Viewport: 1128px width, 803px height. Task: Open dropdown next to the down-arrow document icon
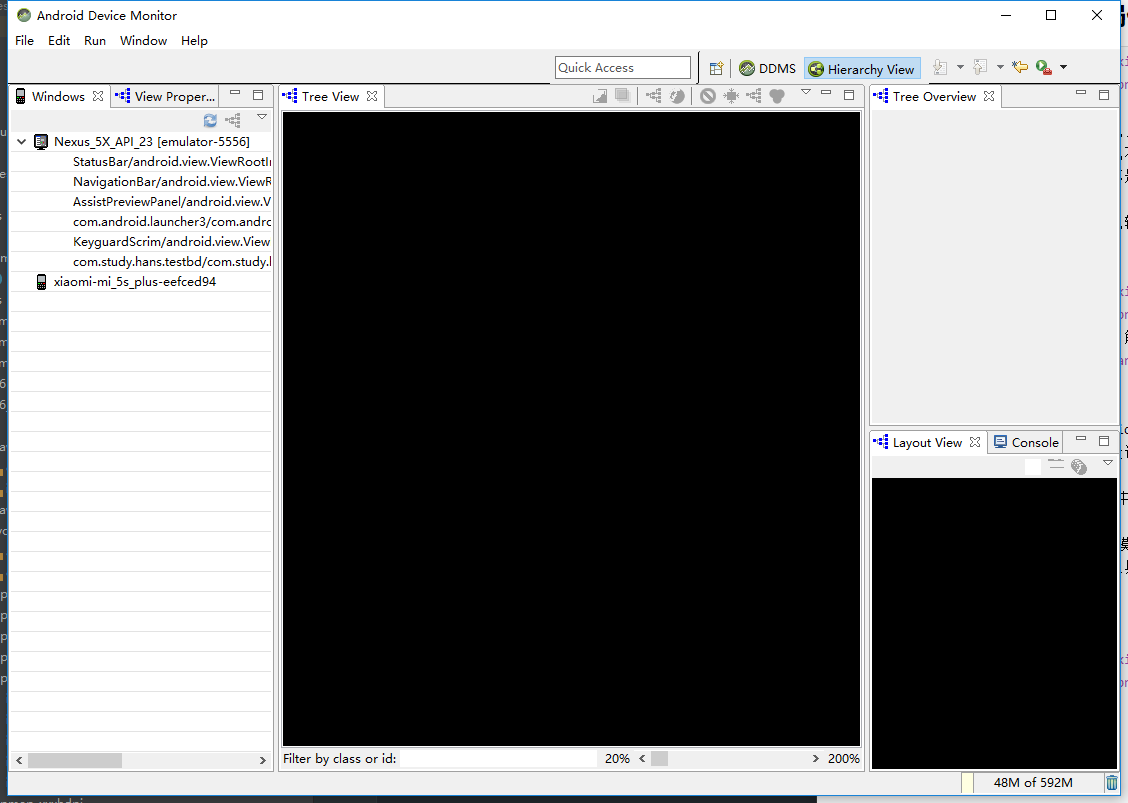(960, 68)
